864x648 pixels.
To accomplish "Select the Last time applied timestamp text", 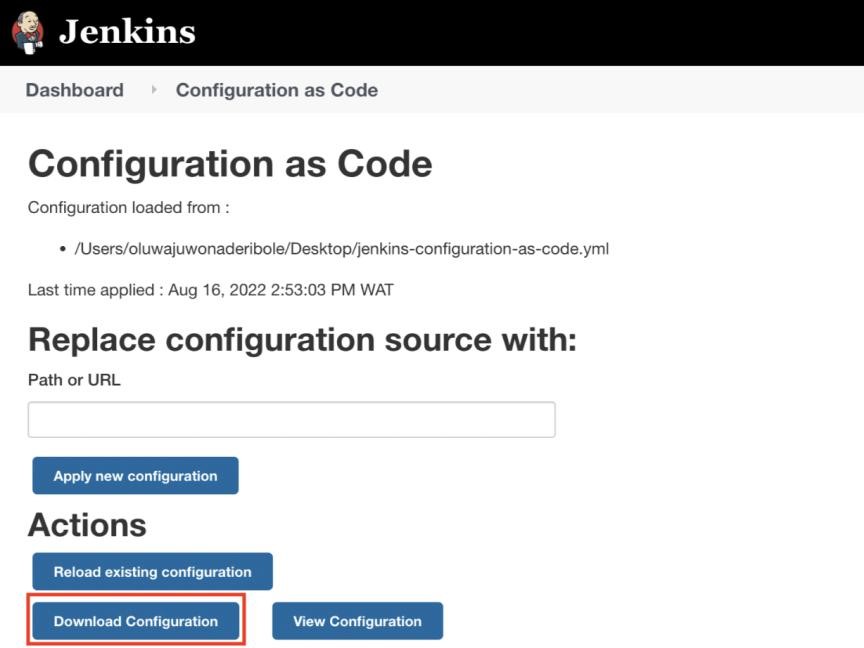I will [x=210, y=290].
